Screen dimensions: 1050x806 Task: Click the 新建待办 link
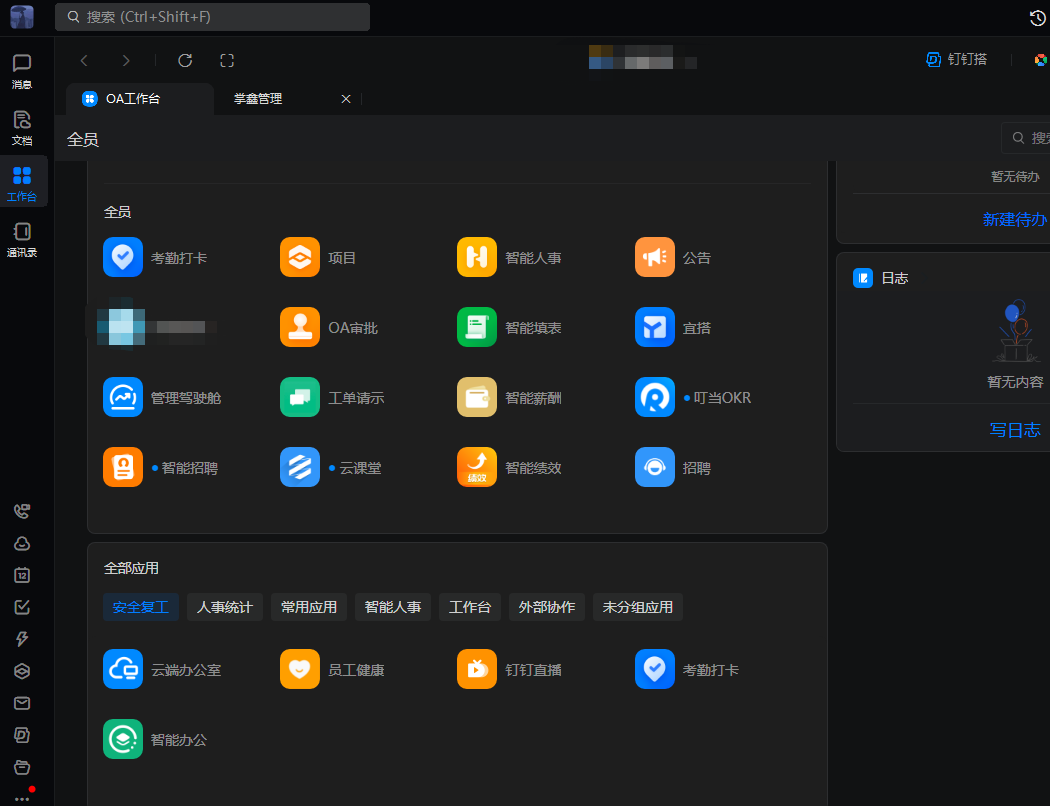point(1015,219)
